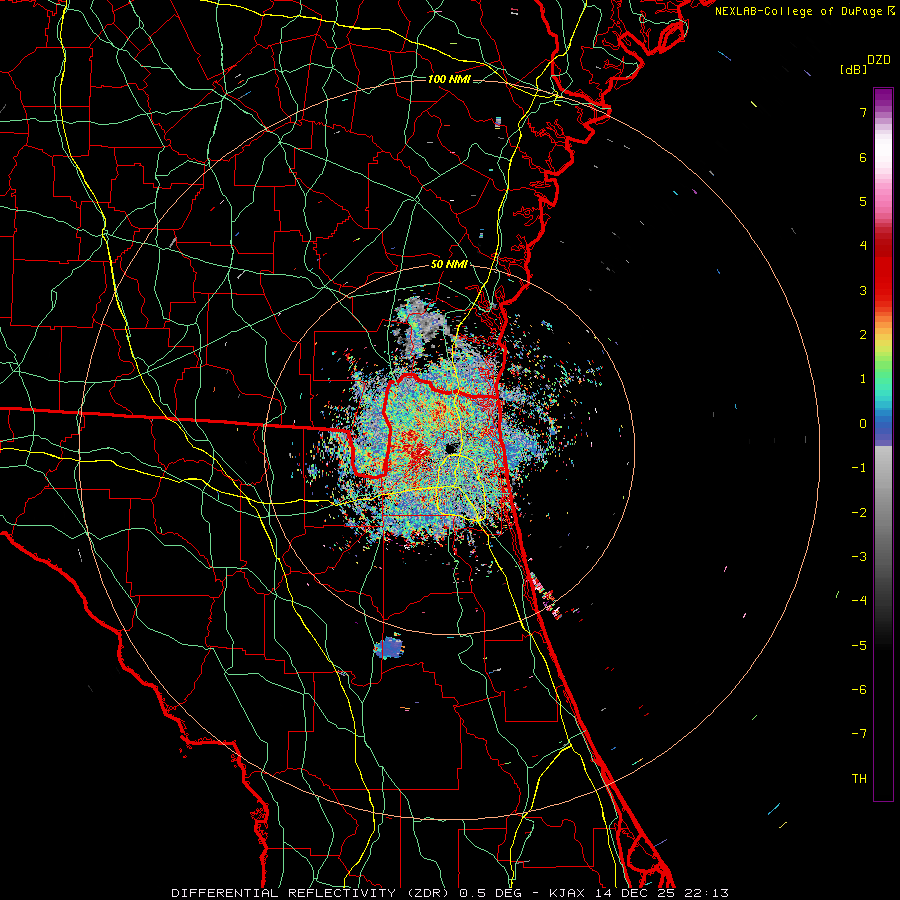Click the 7 value on the colorbar scale
This screenshot has height=900, width=900.
[x=863, y=112]
